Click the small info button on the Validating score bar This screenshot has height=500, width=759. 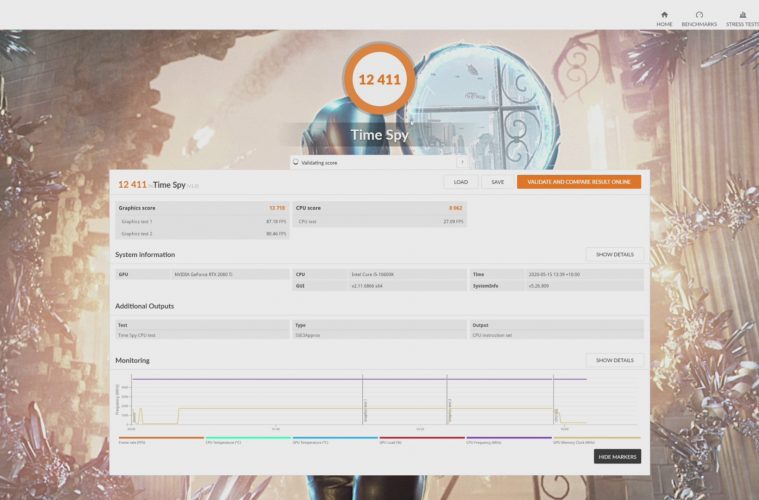[462, 162]
